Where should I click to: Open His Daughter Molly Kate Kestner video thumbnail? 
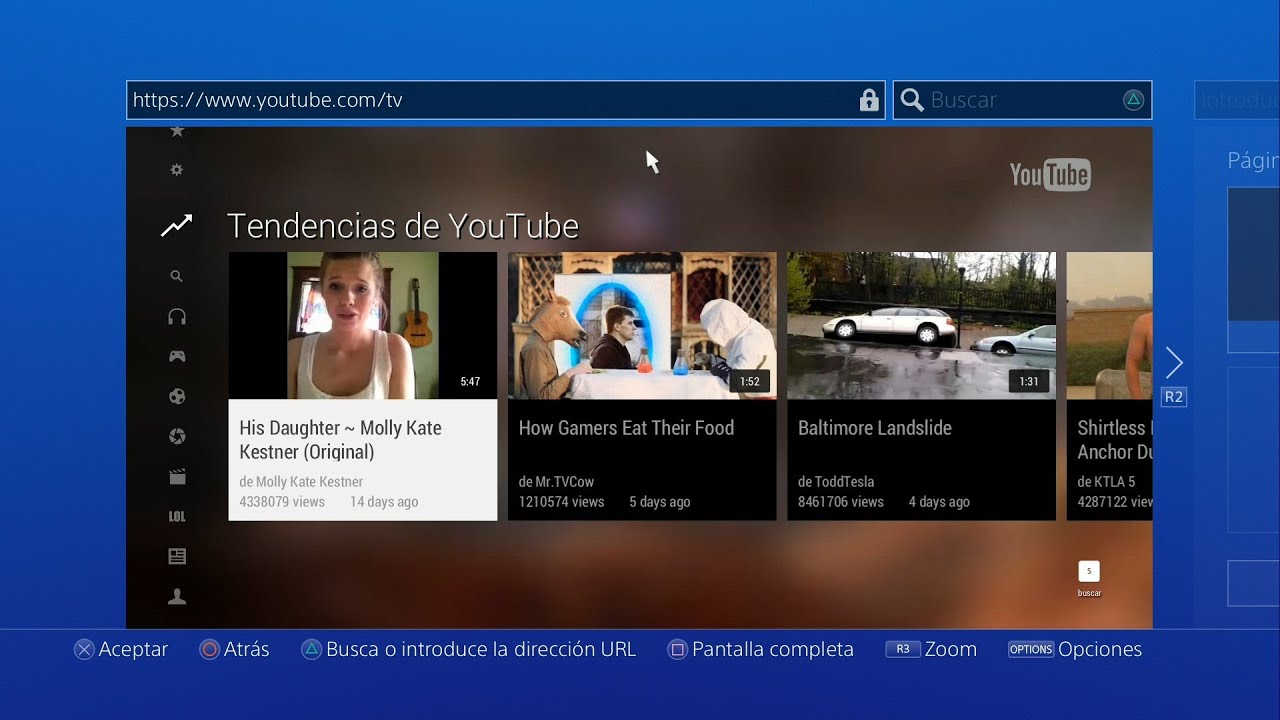(x=363, y=326)
